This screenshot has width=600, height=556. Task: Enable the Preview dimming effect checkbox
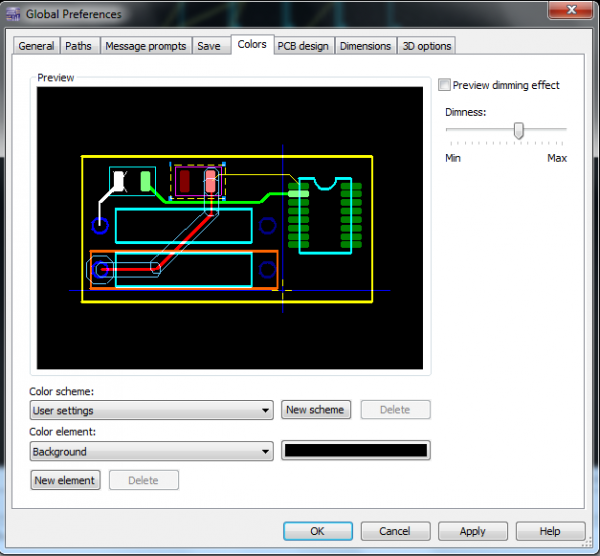point(446,85)
